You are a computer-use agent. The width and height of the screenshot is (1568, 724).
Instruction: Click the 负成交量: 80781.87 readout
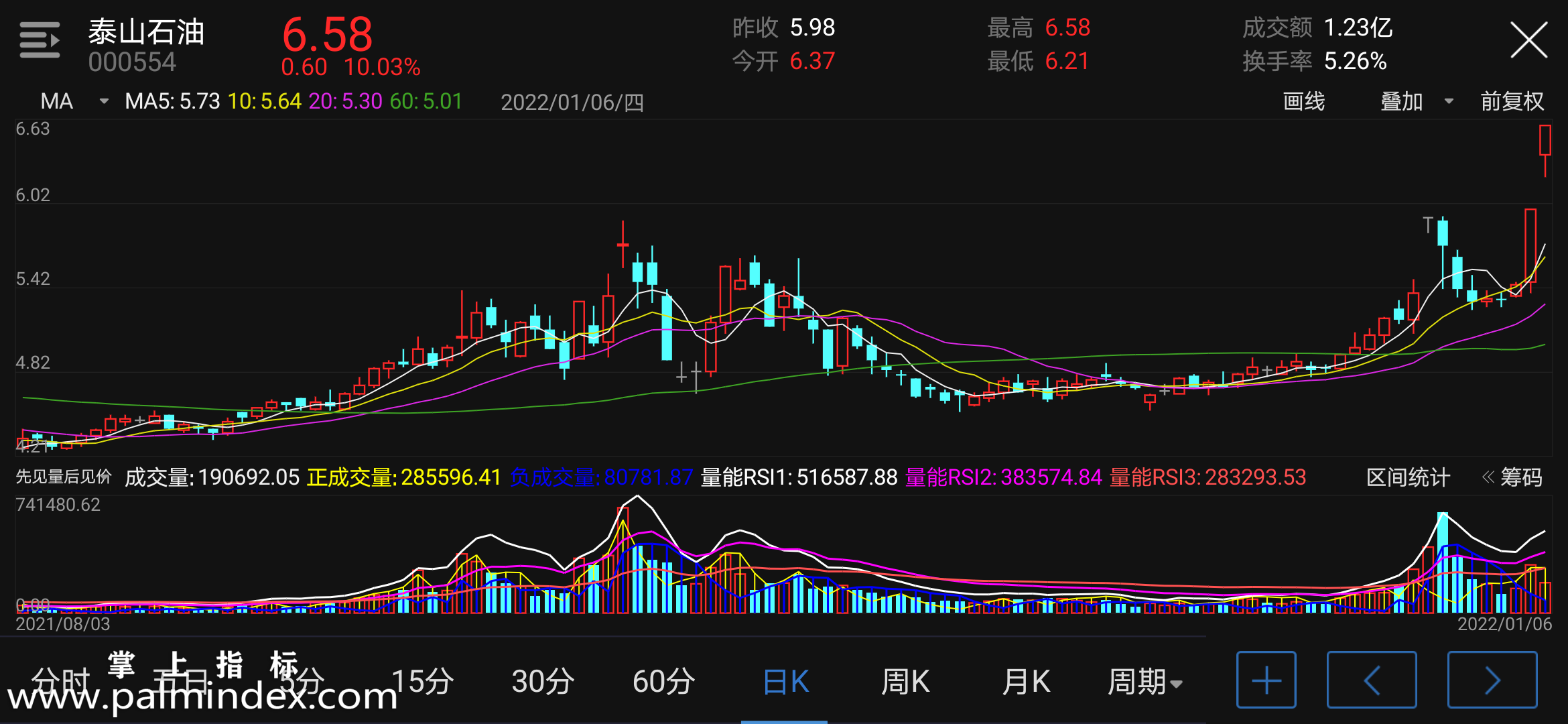coord(601,477)
